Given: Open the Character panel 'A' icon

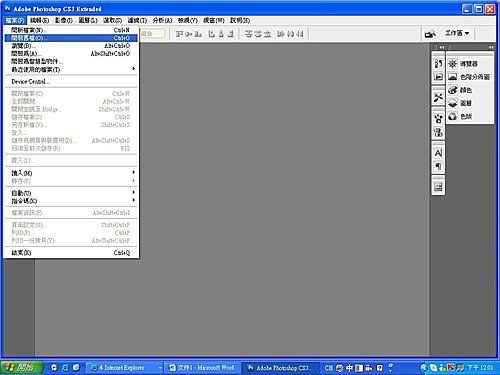Looking at the screenshot, I should pyautogui.click(x=438, y=153).
